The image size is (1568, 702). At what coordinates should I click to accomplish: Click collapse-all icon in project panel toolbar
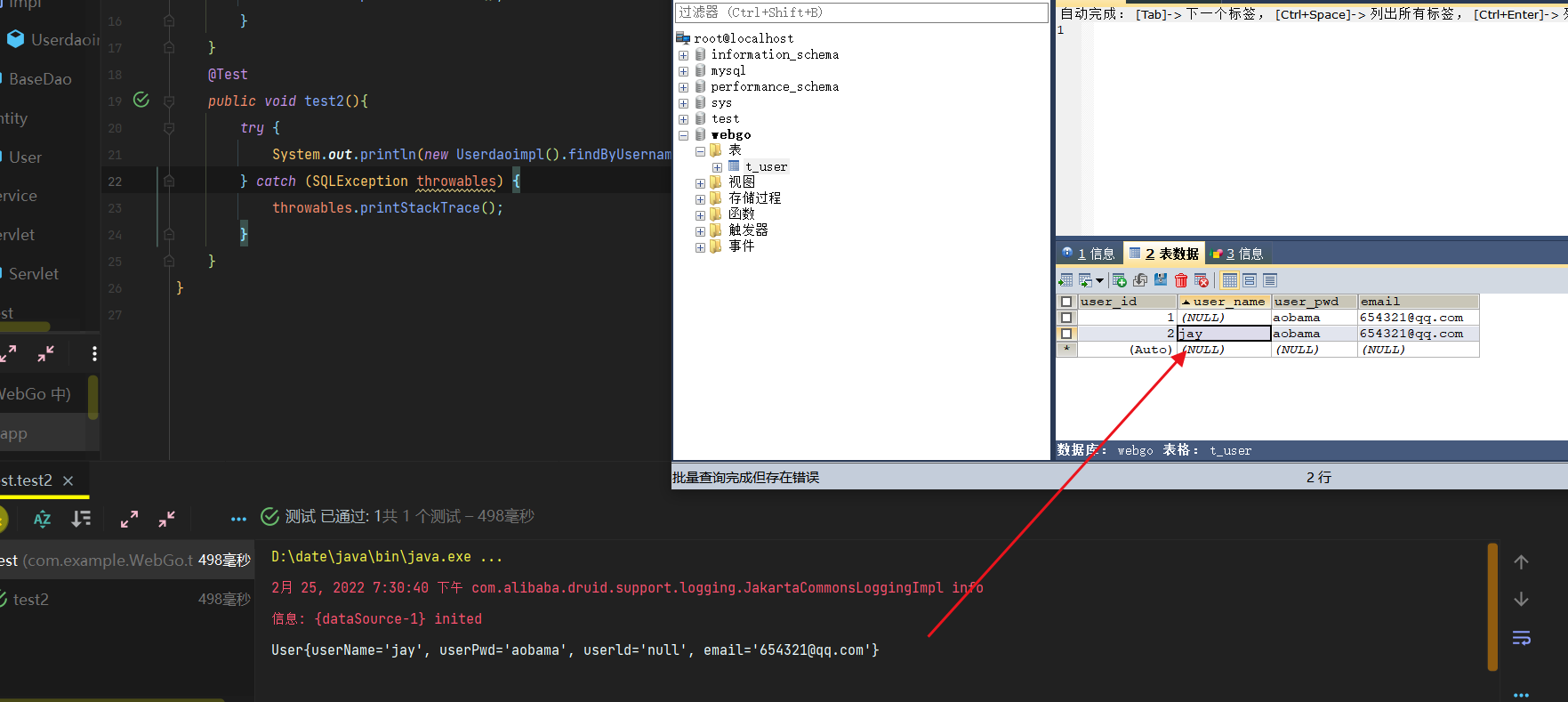tap(45, 354)
